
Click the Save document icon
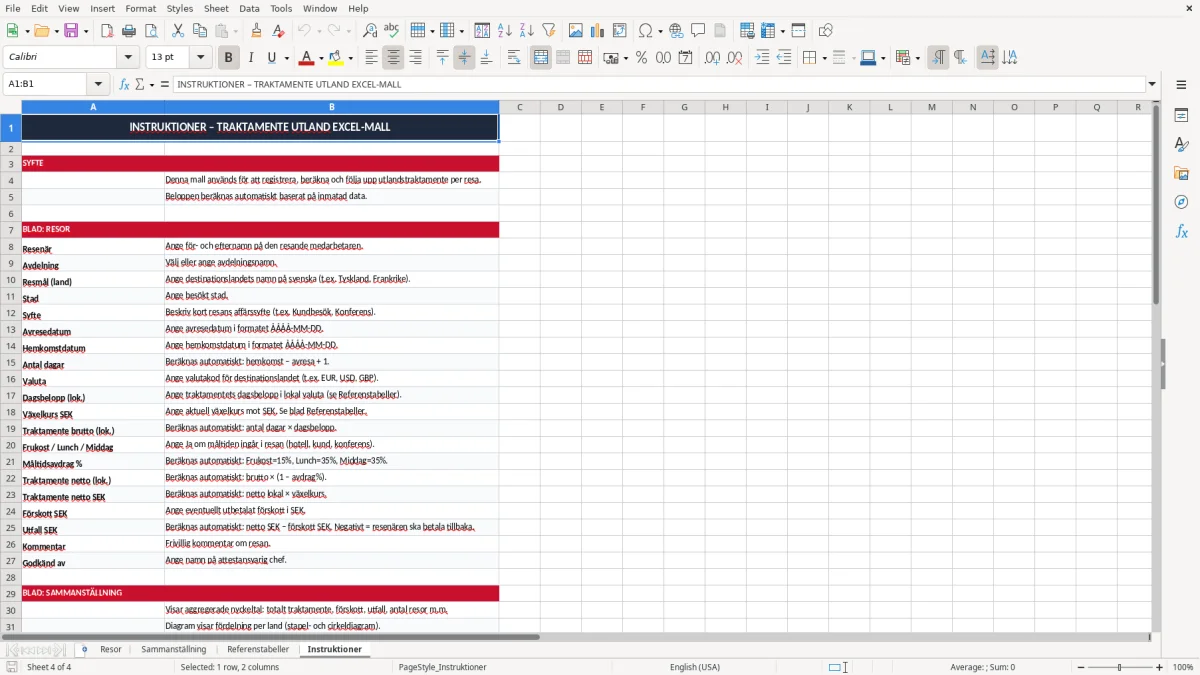71,31
